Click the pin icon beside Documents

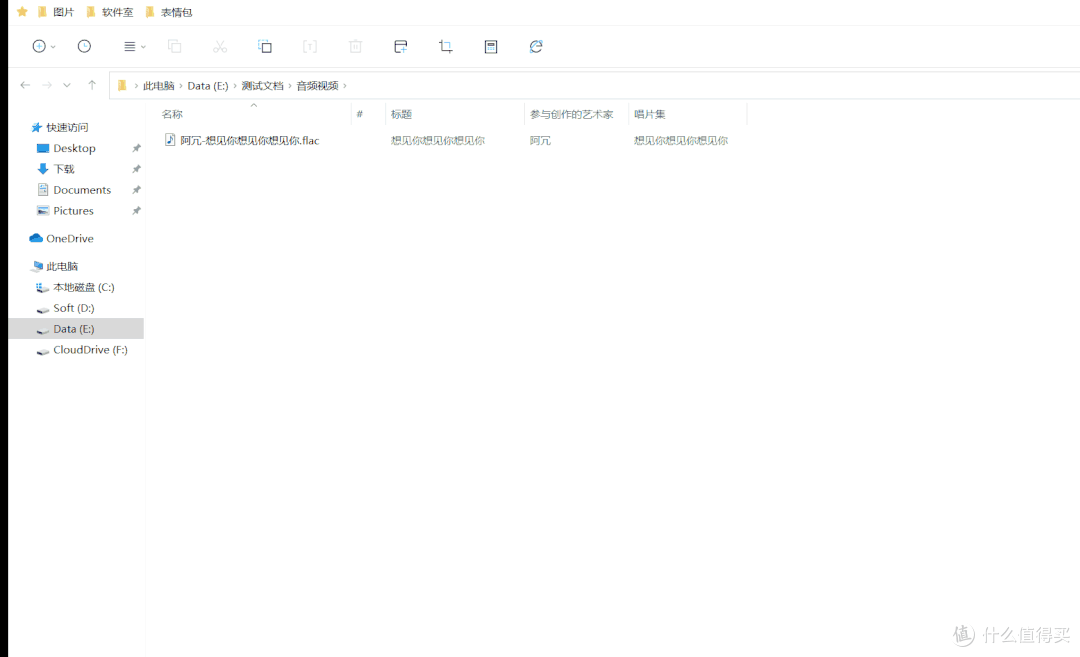click(136, 189)
